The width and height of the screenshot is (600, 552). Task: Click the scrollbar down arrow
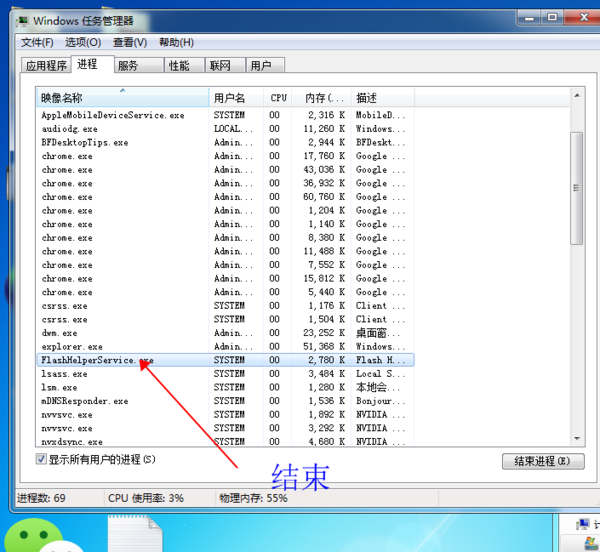coord(577,438)
